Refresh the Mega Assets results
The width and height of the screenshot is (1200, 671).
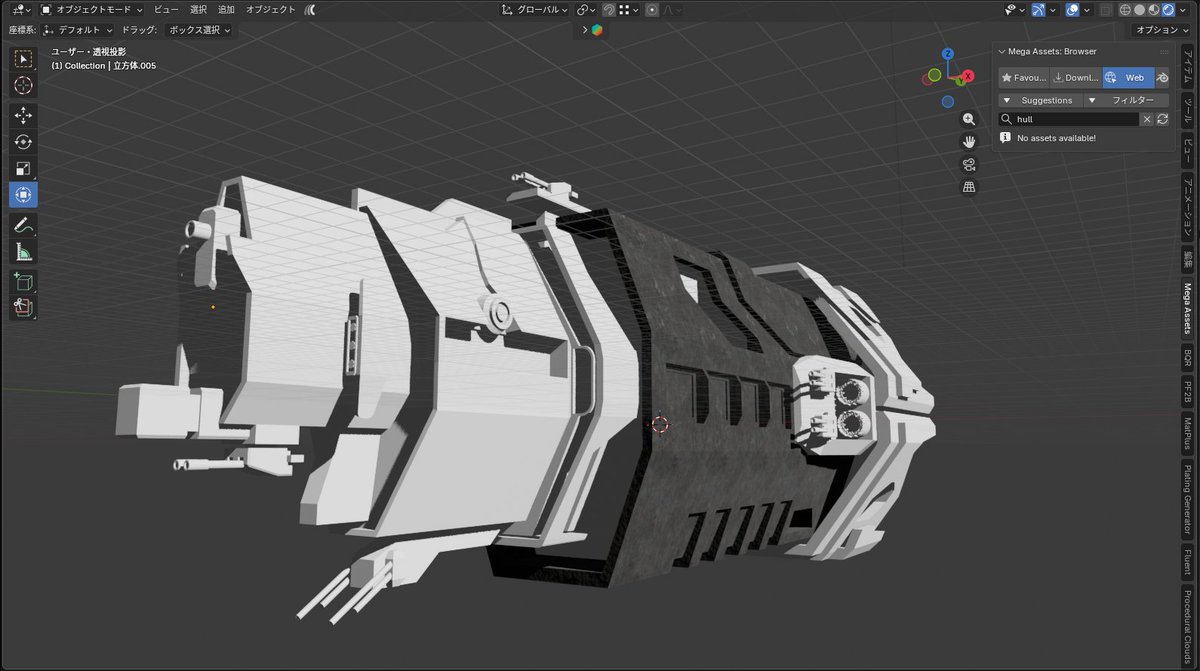click(1162, 119)
